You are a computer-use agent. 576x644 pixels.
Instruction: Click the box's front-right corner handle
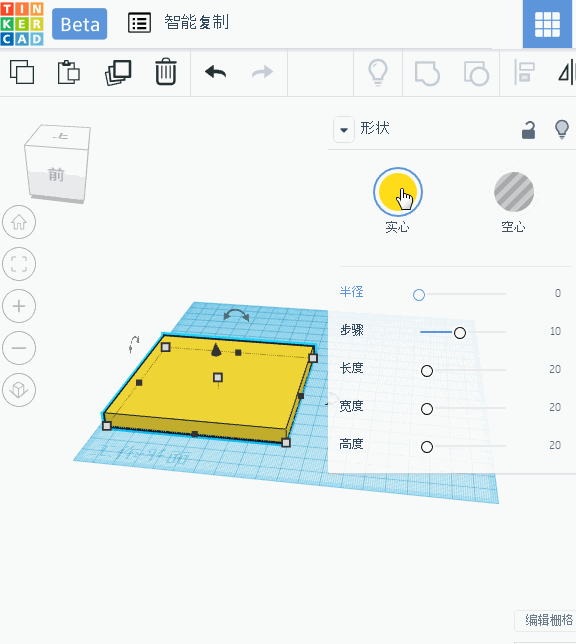(x=286, y=442)
